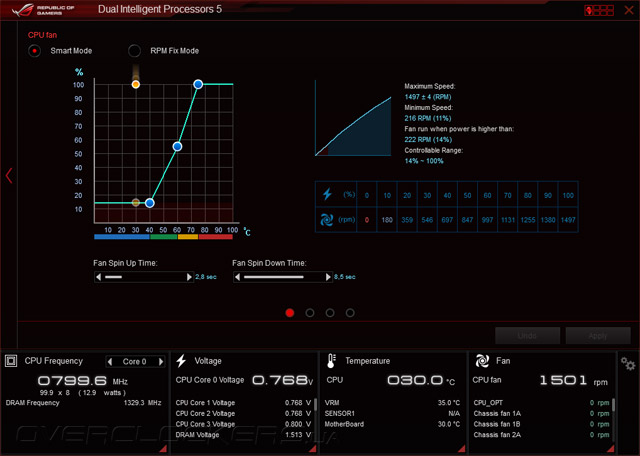
Task: Go to the first red page indicator dot
Action: (x=290, y=313)
